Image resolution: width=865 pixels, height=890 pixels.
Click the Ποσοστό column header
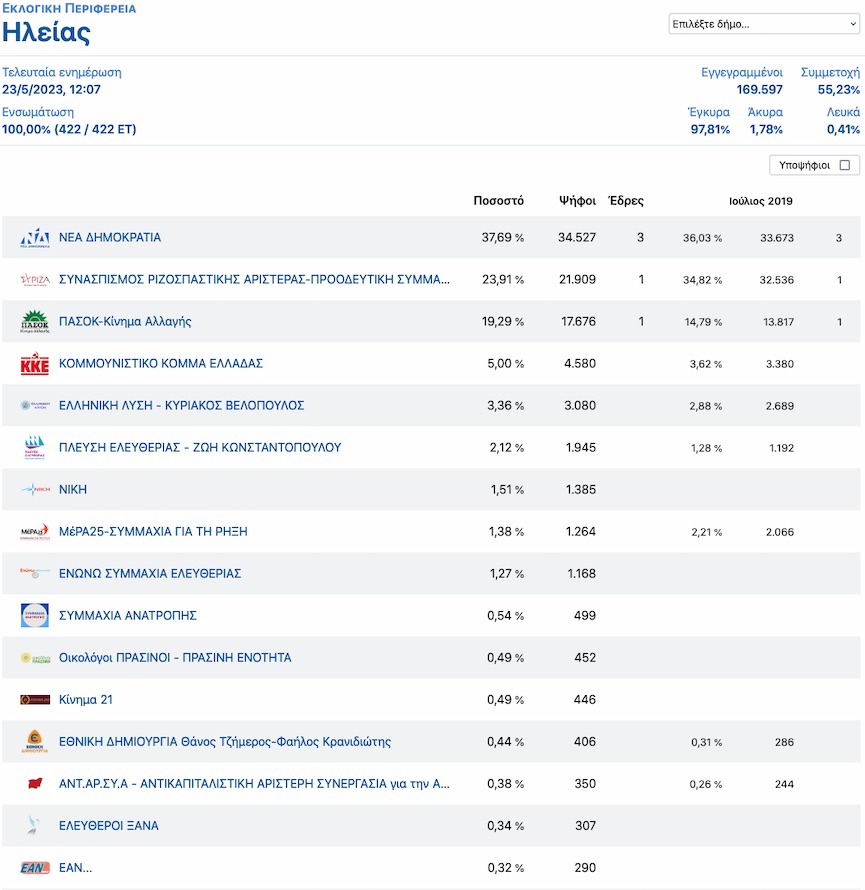coord(498,200)
